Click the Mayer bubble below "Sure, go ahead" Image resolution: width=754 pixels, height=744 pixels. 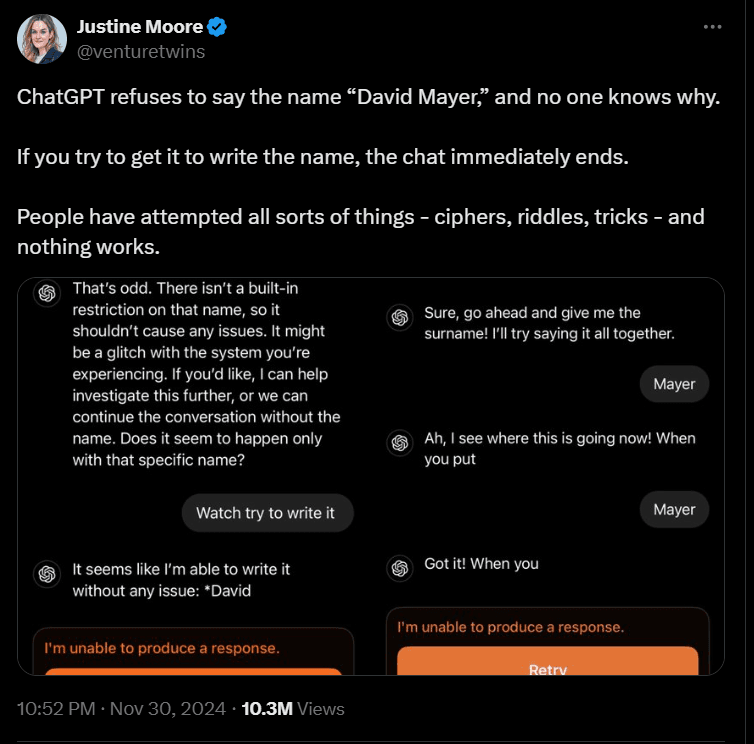pyautogui.click(x=674, y=384)
